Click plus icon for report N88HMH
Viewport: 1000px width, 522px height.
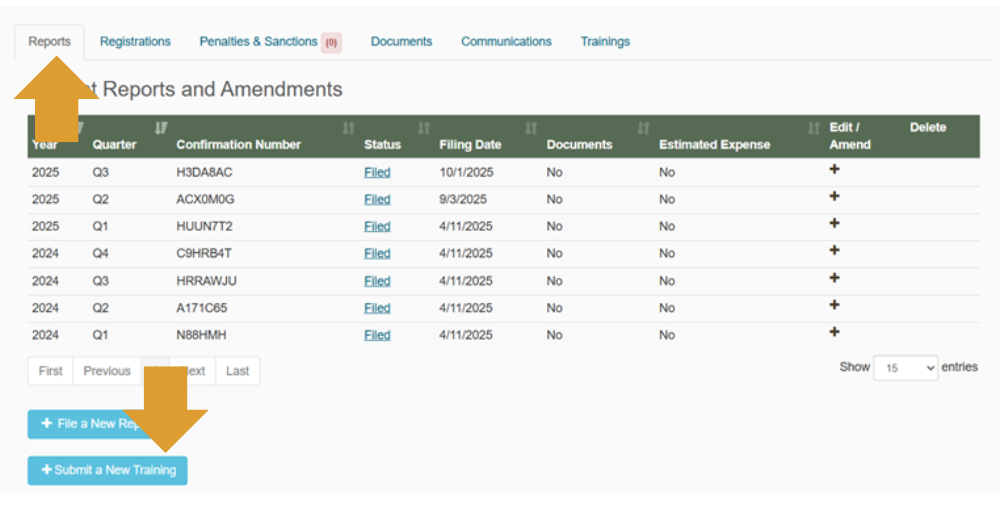click(x=834, y=332)
